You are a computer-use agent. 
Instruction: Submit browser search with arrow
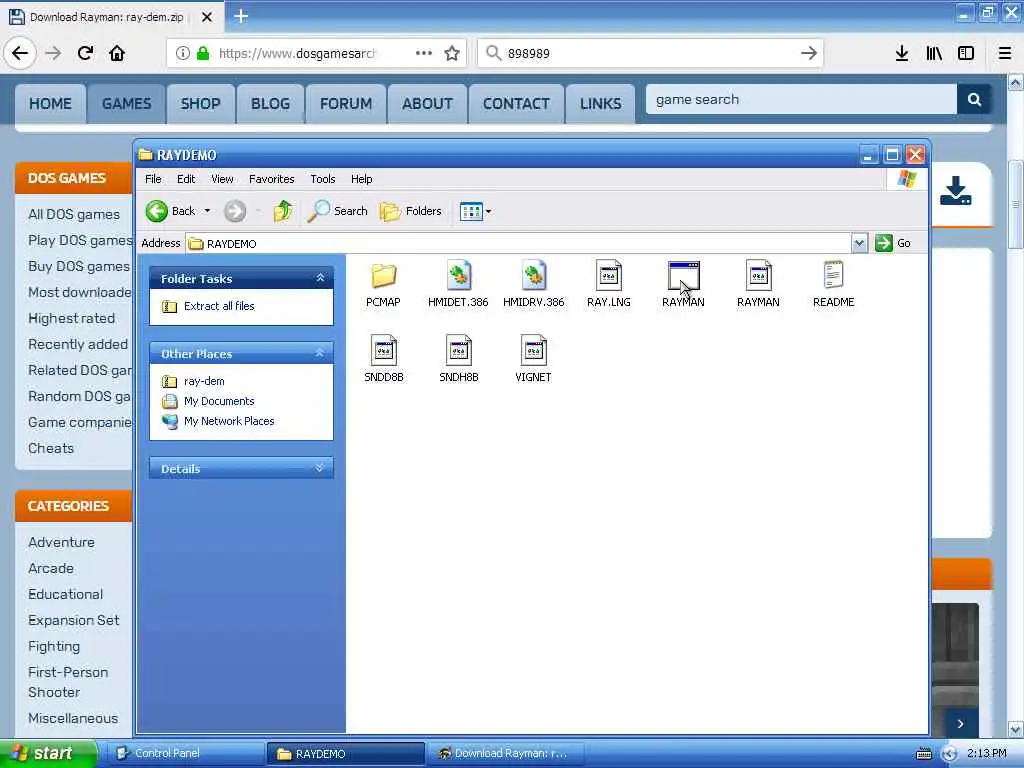coord(808,53)
